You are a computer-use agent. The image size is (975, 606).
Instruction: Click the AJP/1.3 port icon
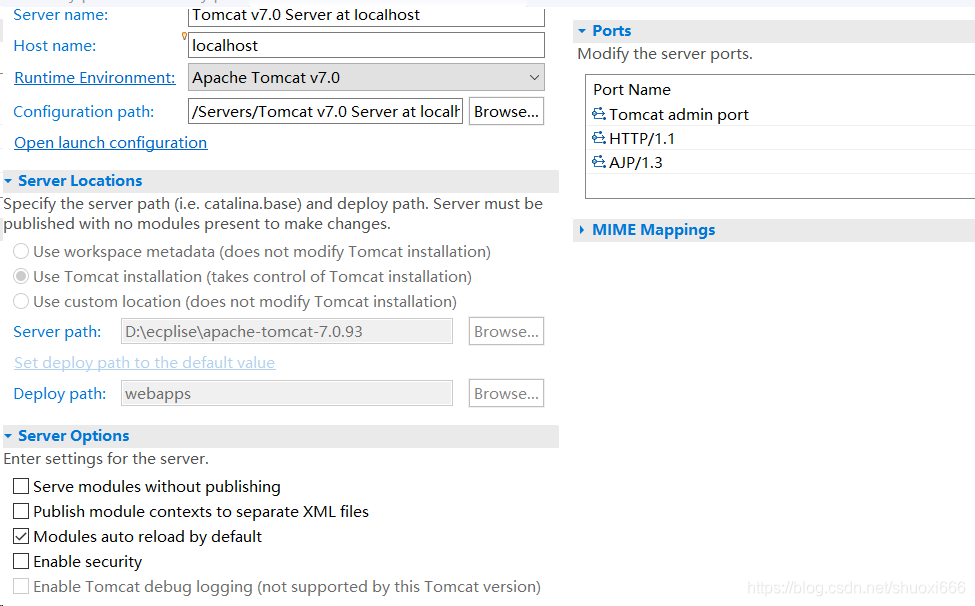[x=598, y=162]
